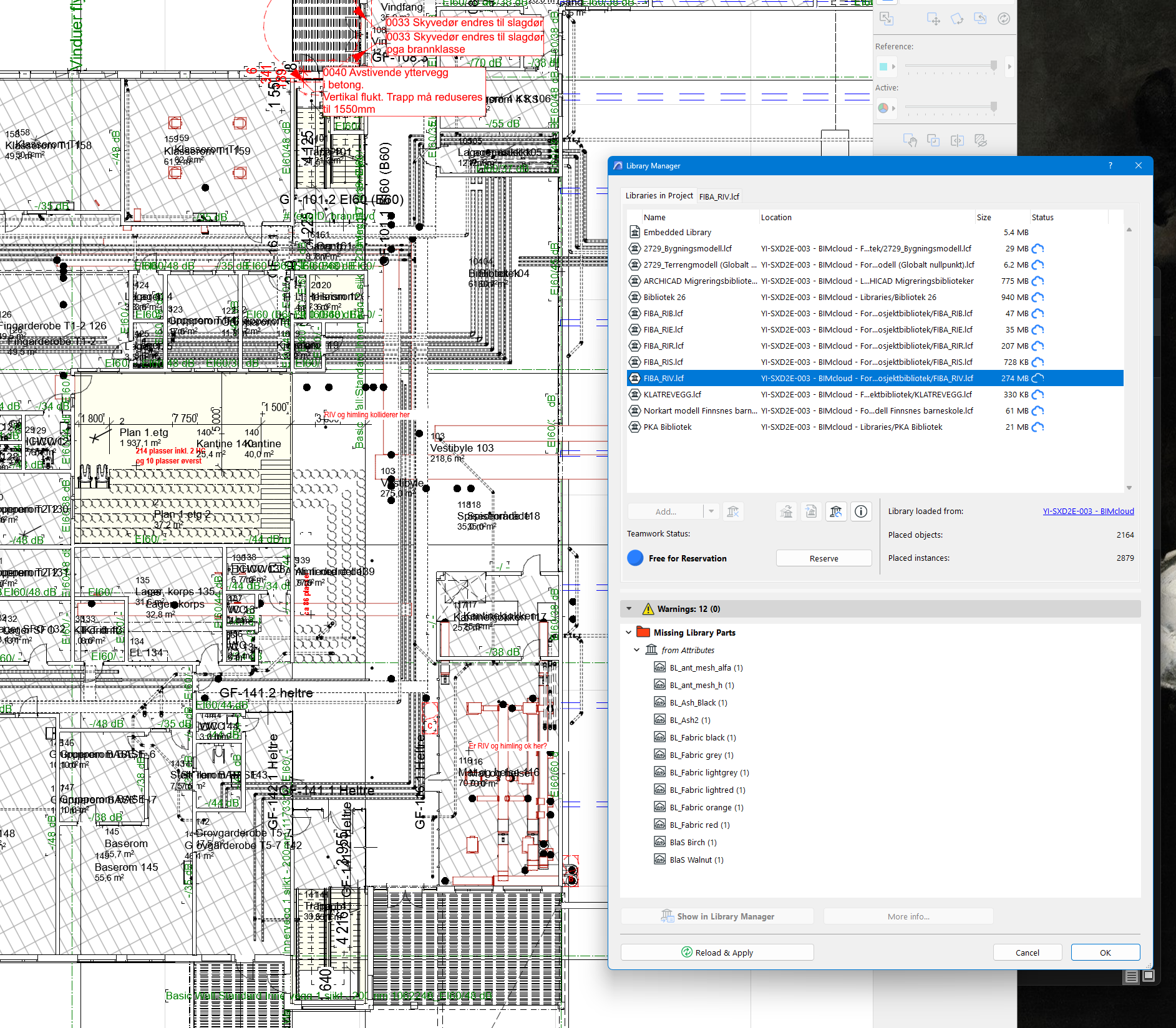Open the Reference color dropdown
This screenshot has height=1028, width=1176.
pyautogui.click(x=887, y=66)
